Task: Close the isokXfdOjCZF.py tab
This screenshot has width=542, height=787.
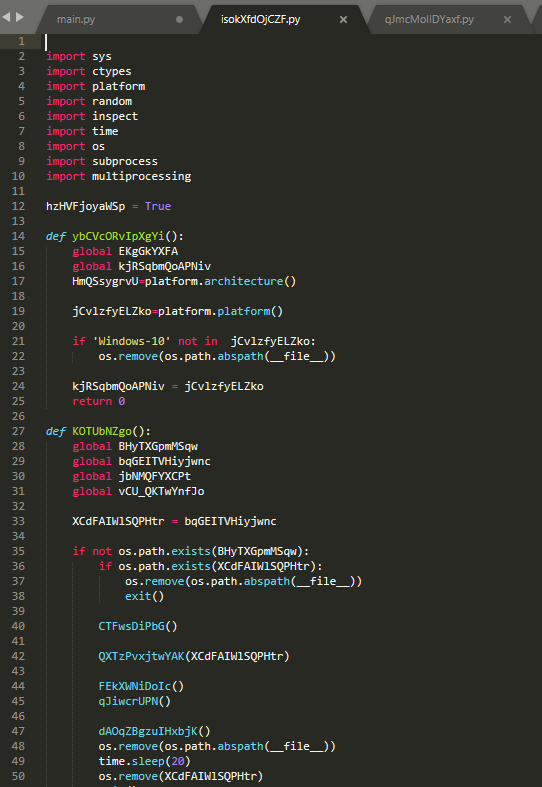Action: click(343, 20)
